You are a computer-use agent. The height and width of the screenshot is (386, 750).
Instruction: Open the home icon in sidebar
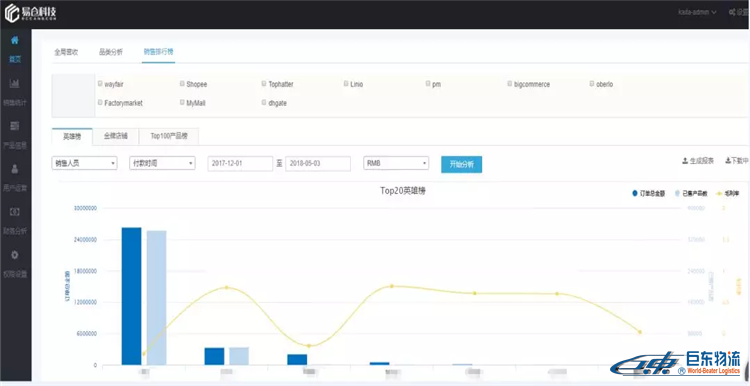click(x=15, y=40)
